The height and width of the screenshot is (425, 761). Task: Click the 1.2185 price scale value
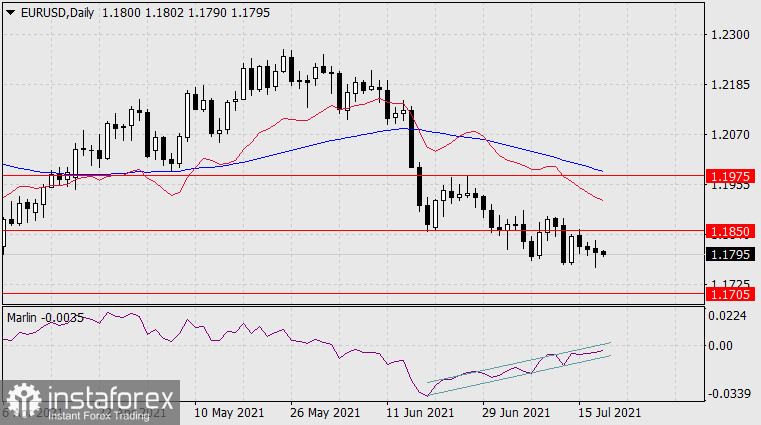(728, 85)
